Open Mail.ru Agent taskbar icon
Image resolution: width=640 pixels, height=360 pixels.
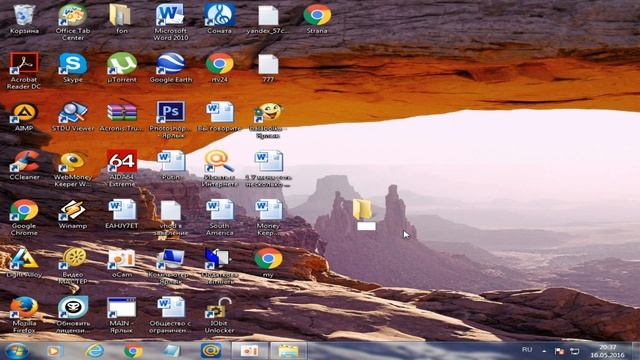coord(211,351)
